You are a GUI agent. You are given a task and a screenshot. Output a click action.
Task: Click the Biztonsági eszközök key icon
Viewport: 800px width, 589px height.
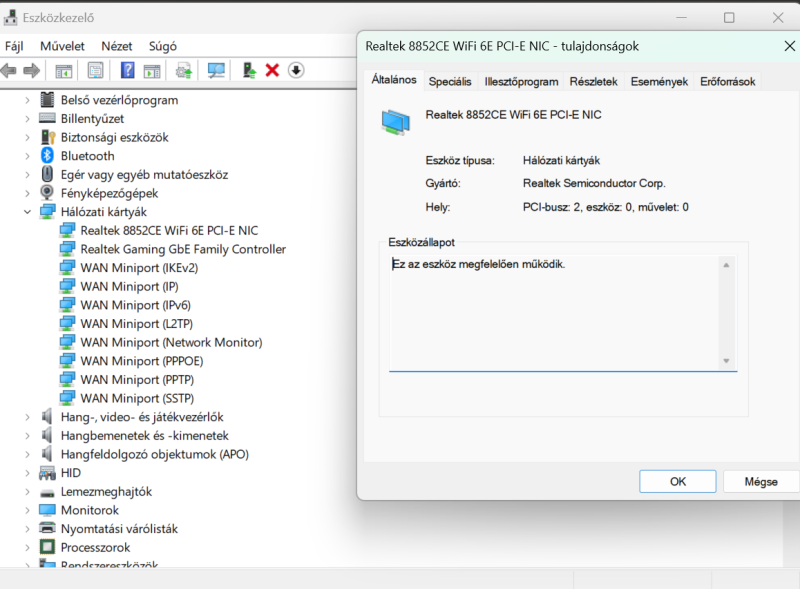[48, 137]
